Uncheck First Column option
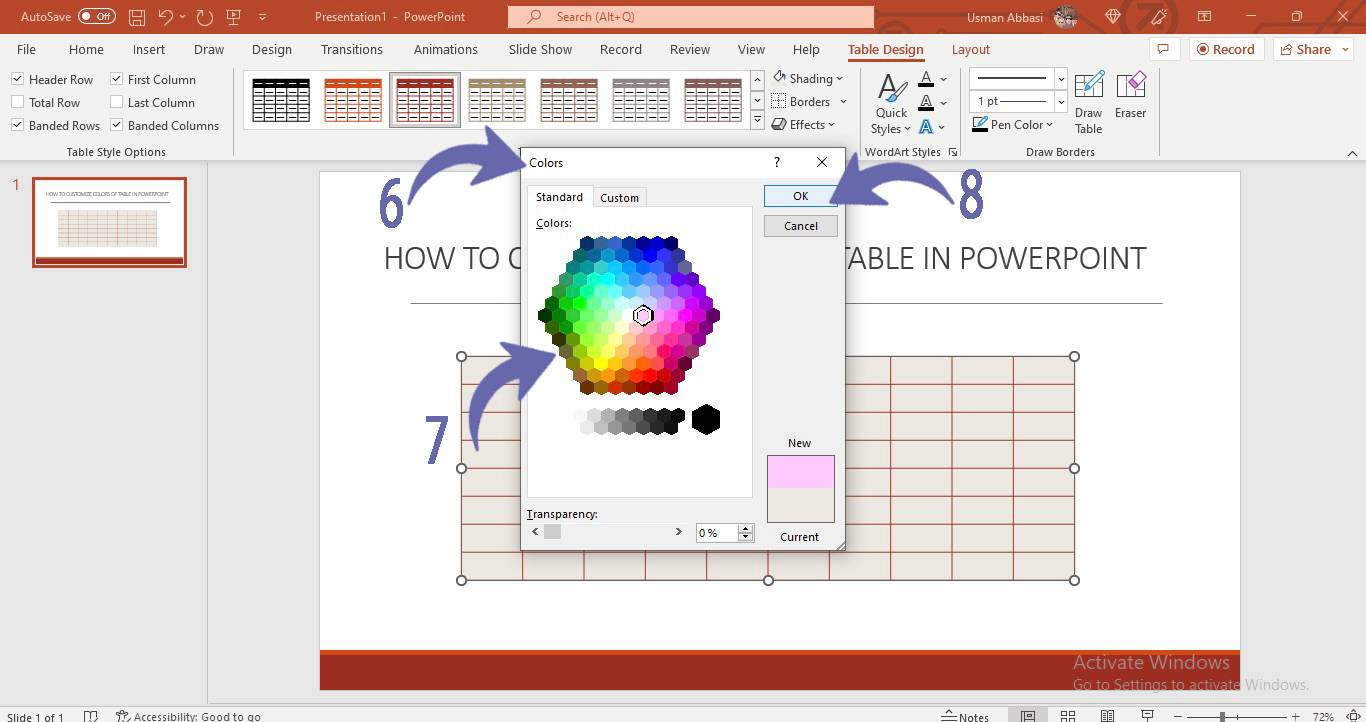 click(x=116, y=79)
